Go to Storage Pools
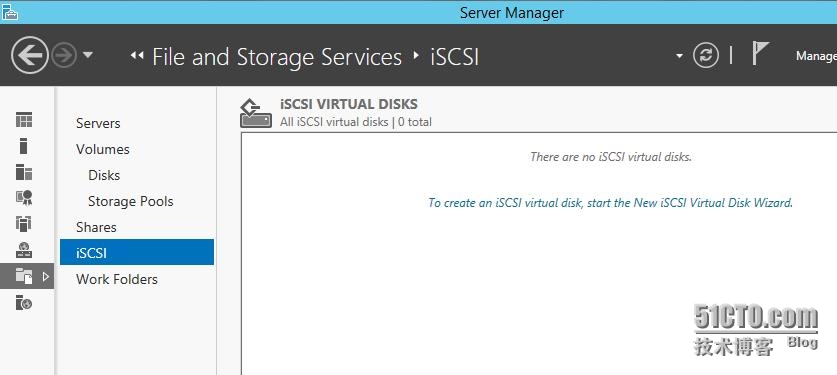Screen dimensions: 837x375 point(131,201)
